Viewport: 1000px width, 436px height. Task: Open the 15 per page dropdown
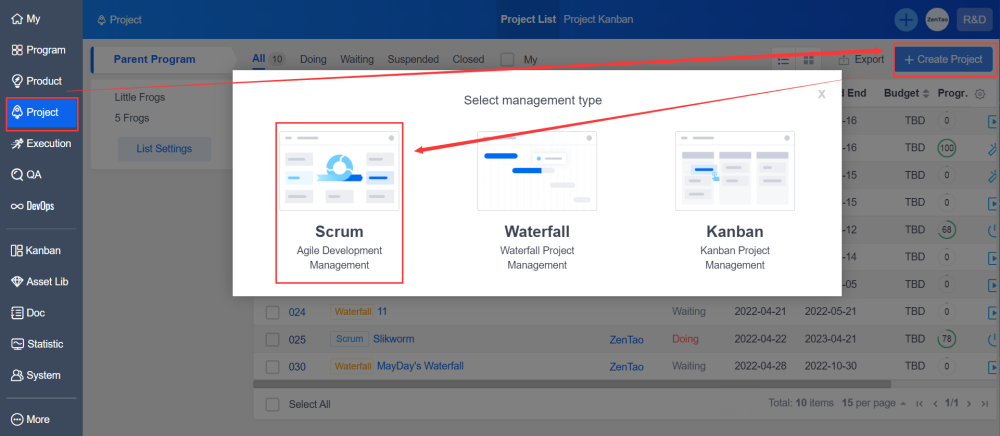[x=868, y=403]
